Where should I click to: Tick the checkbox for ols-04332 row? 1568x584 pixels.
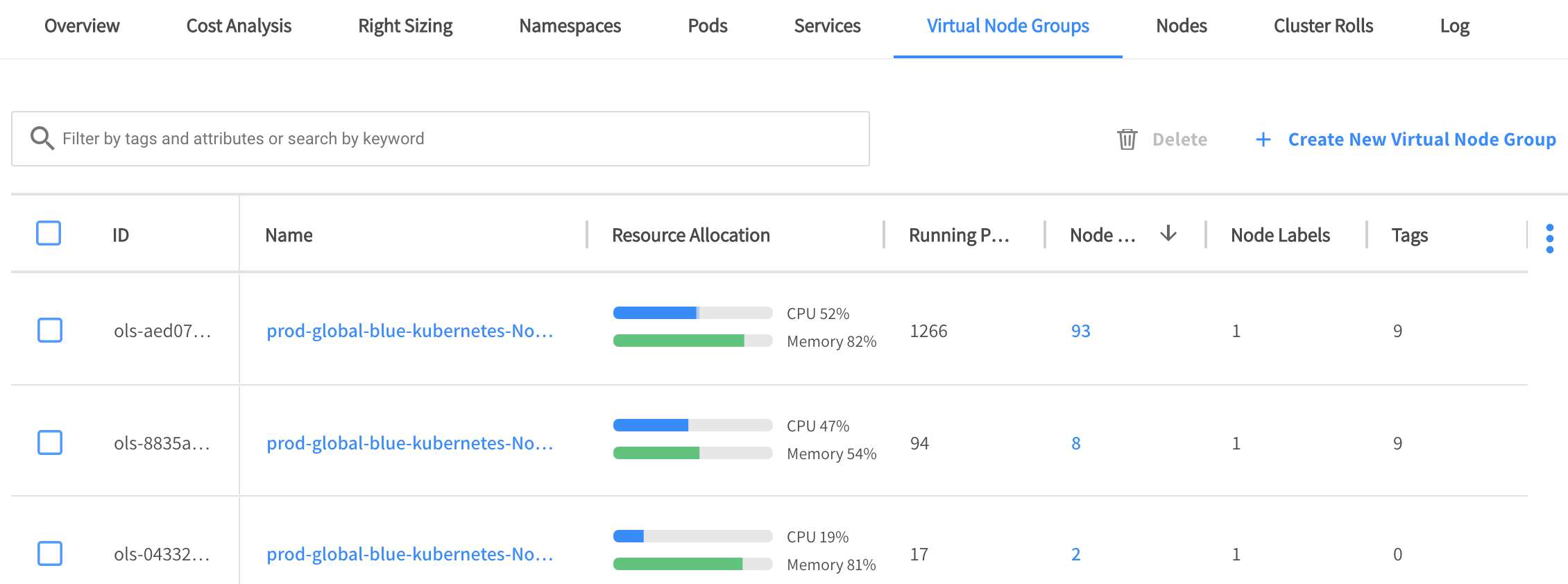click(x=50, y=553)
